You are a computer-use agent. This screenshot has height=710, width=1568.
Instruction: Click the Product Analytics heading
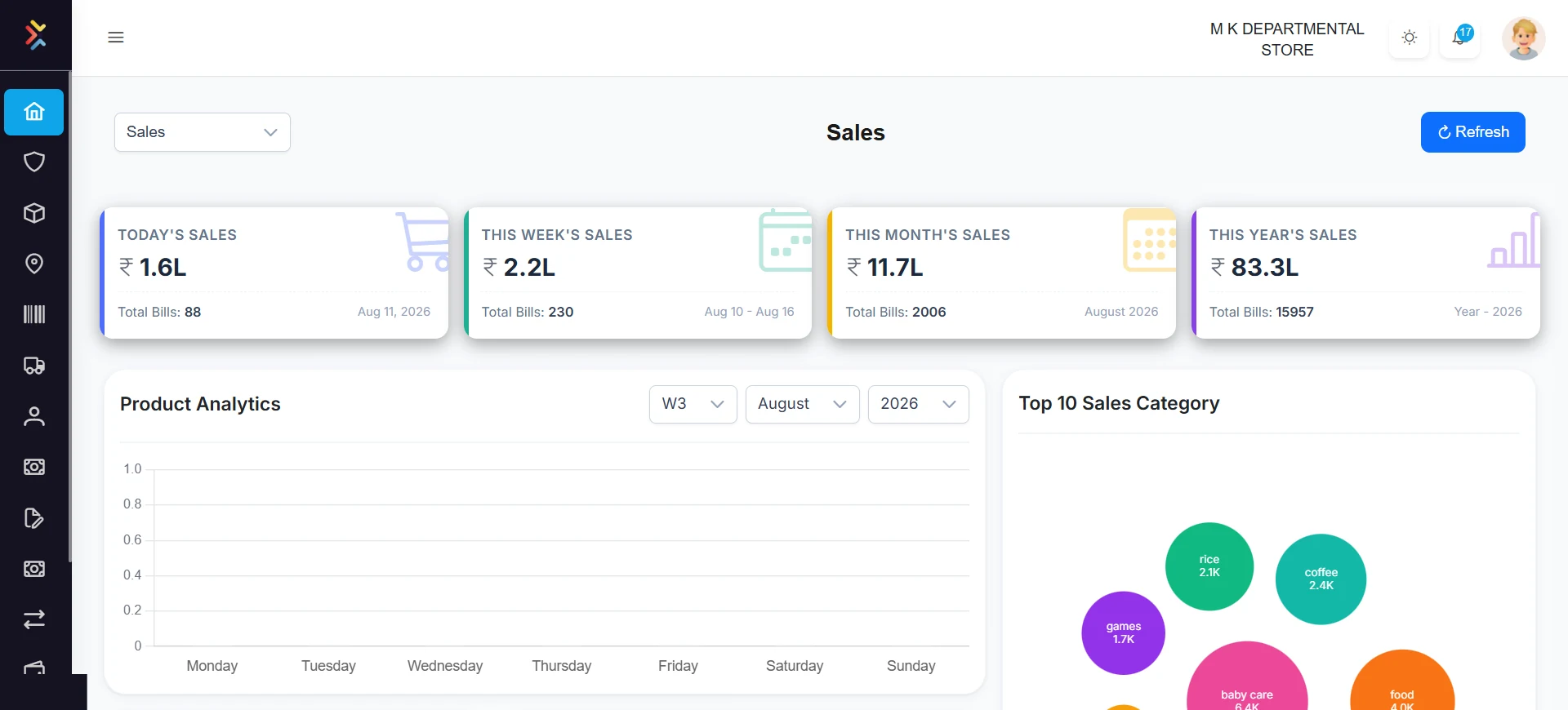(x=200, y=404)
